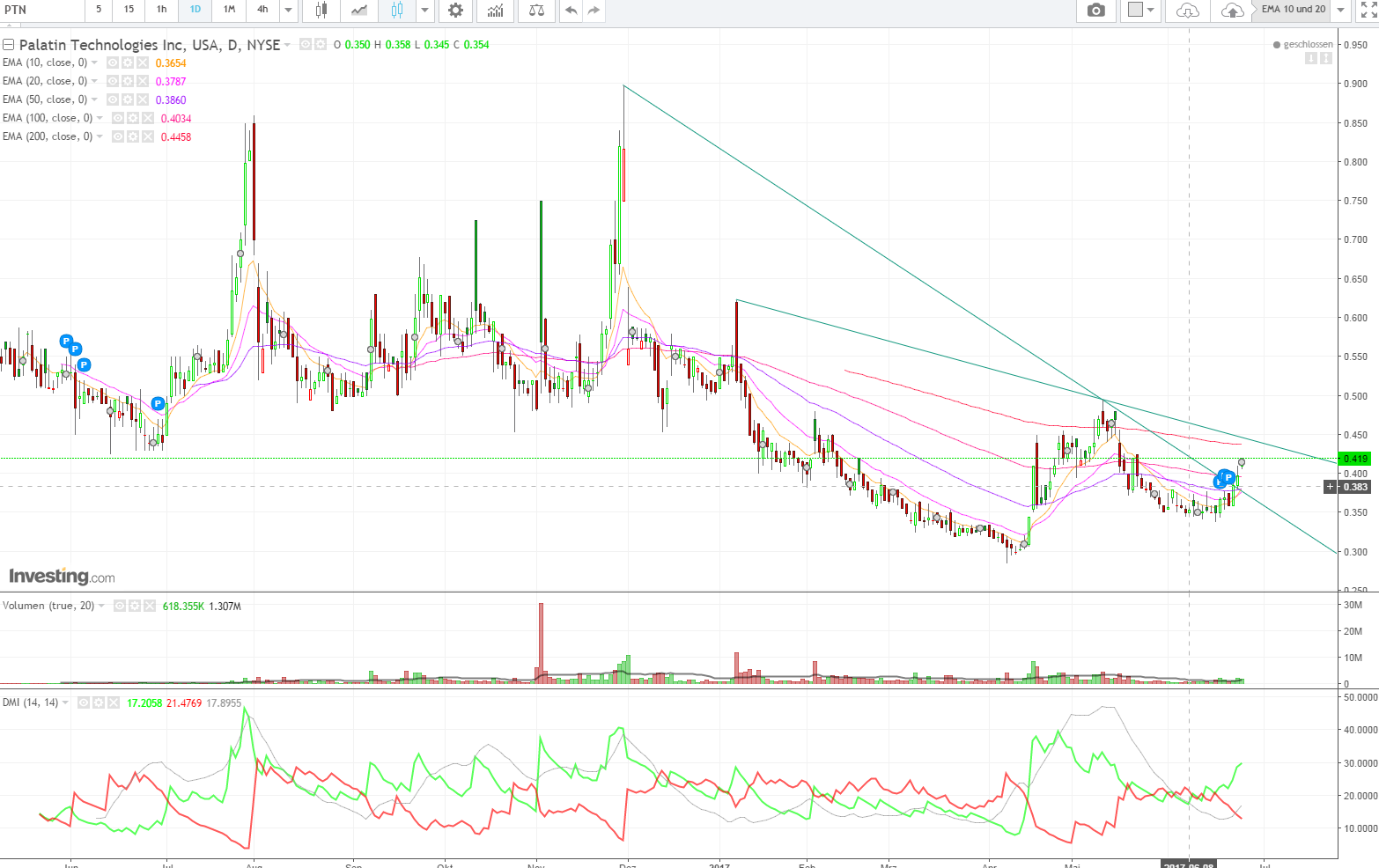
Task: Open Volumen (true, 20) legend menu arrow
Action: click(101, 607)
